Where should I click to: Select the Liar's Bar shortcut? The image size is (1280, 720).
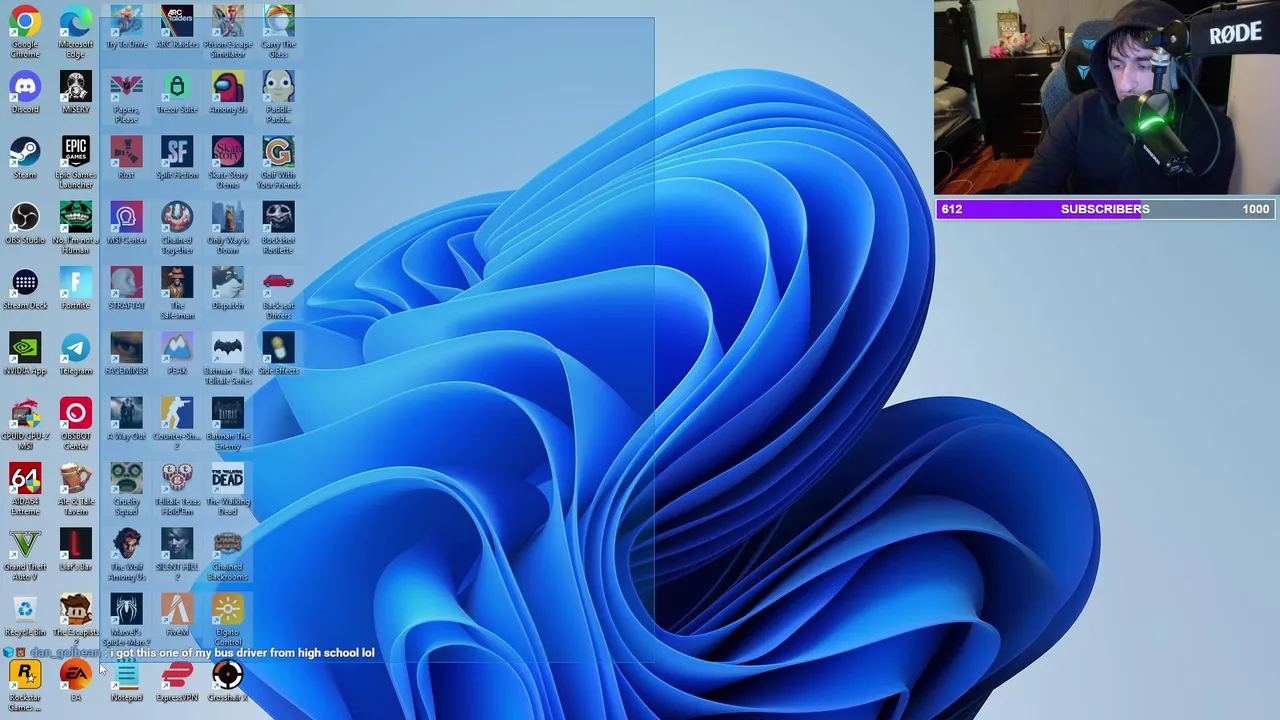click(76, 549)
